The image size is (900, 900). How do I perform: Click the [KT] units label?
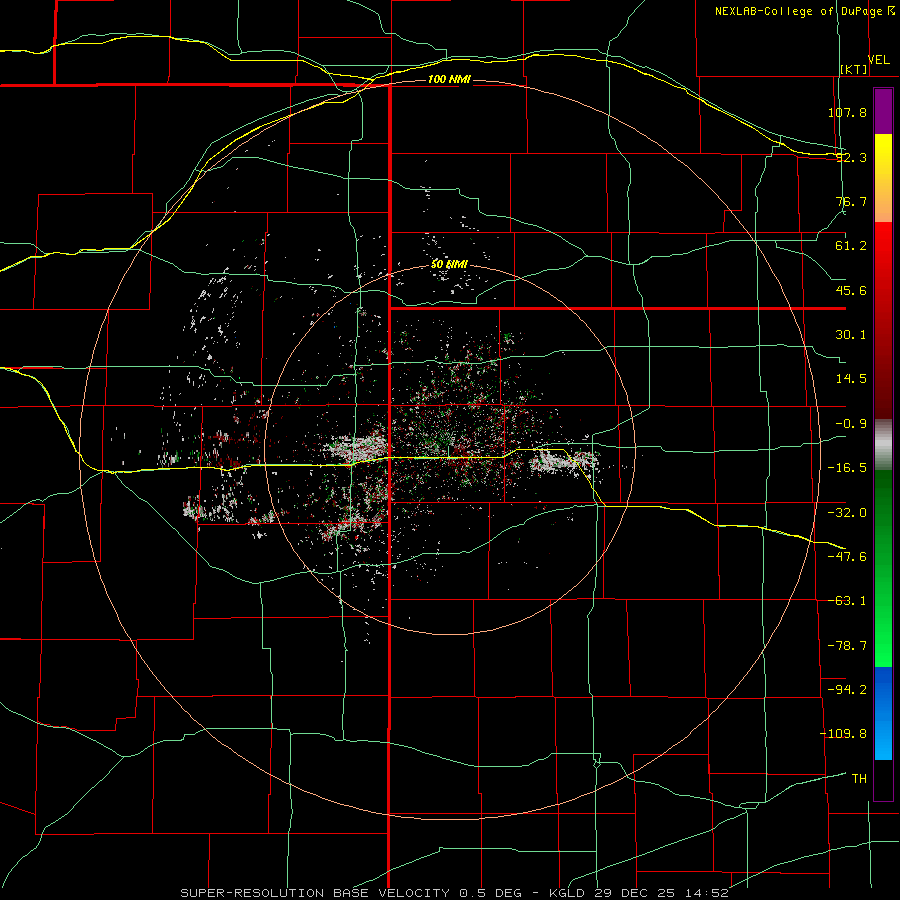tap(854, 69)
